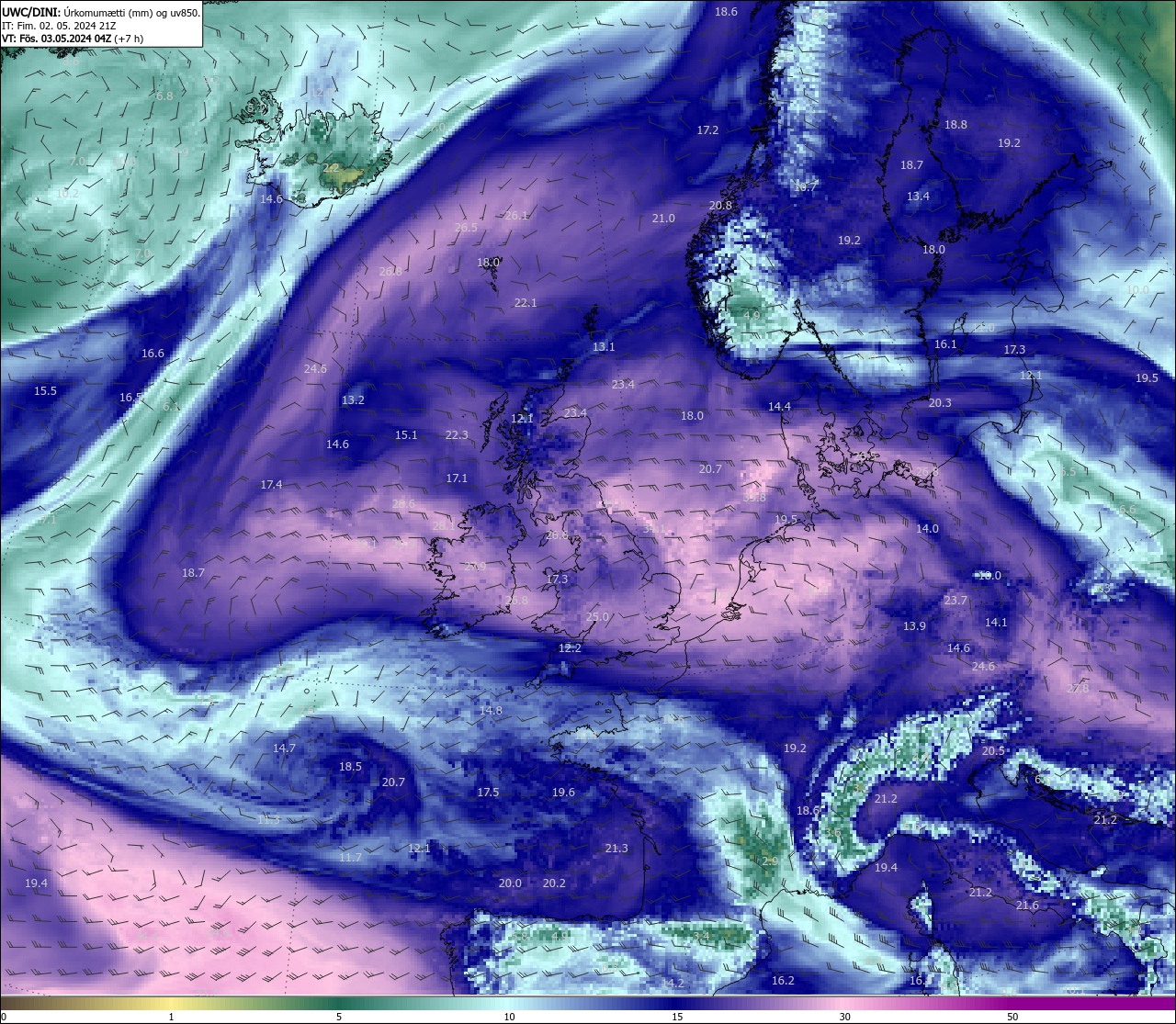
Task: Click the map value '19.6'
Action: (x=563, y=792)
